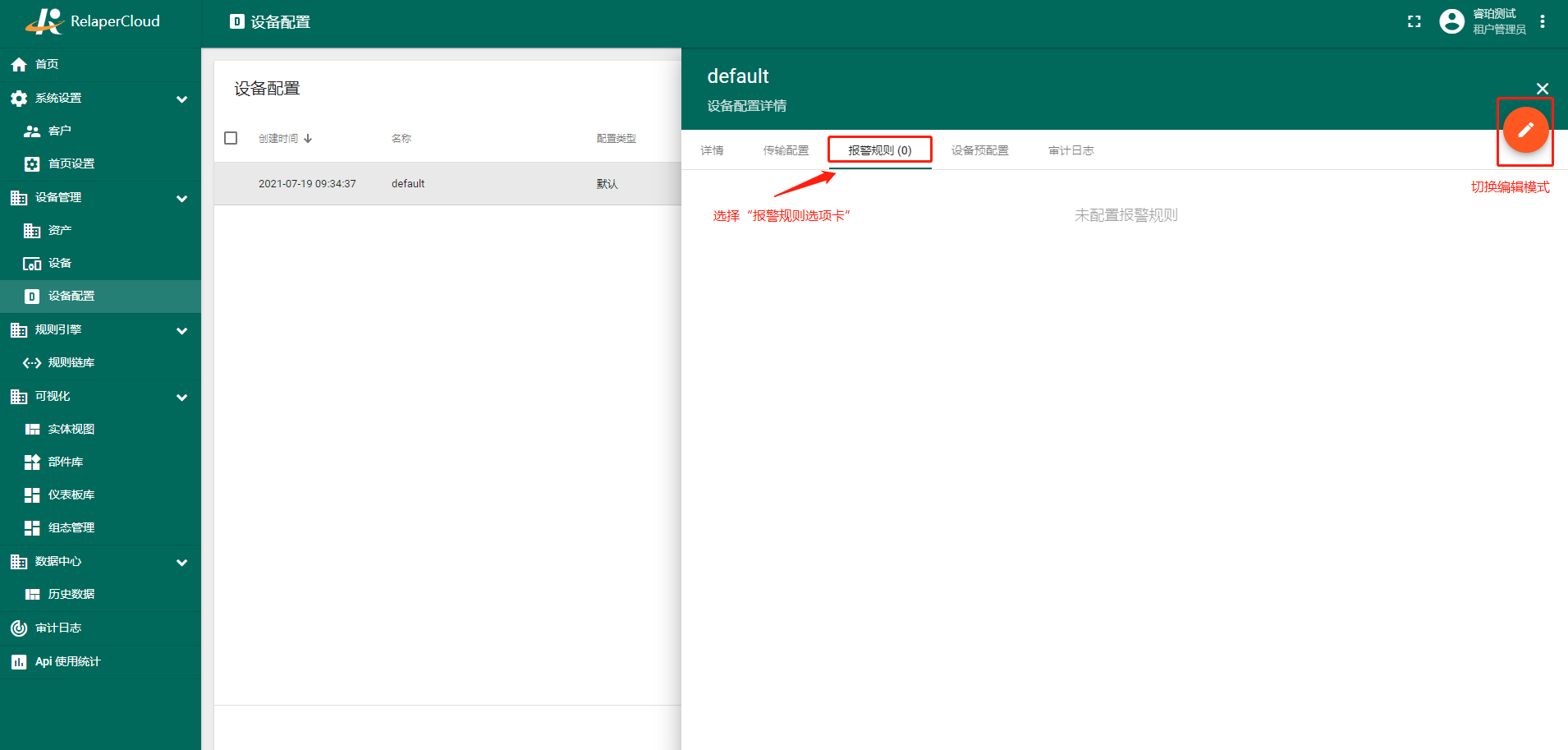Open the 首页 home icon in sidebar

(x=19, y=64)
